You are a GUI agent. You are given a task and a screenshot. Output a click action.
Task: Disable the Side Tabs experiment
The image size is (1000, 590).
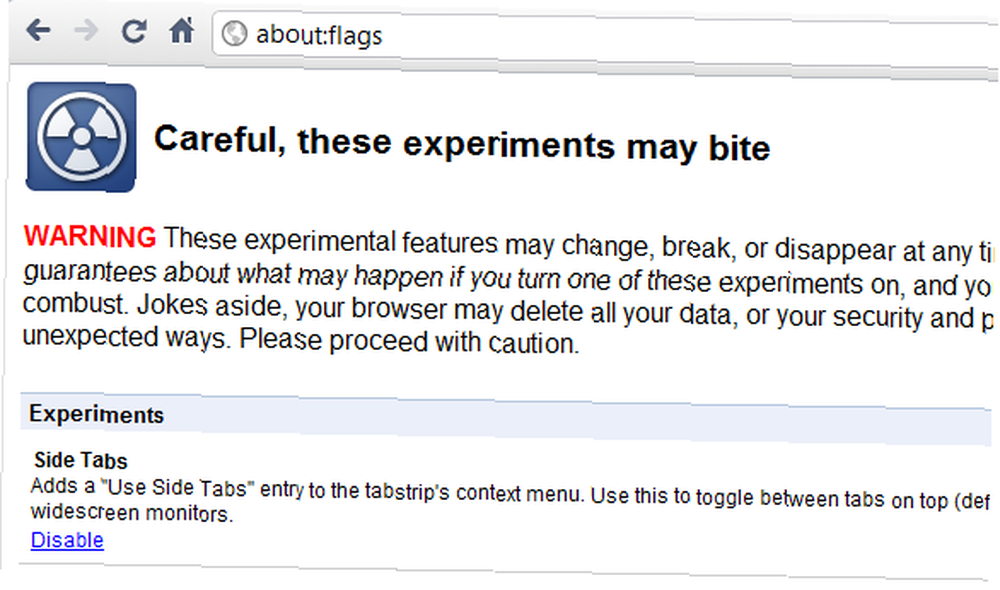(67, 540)
